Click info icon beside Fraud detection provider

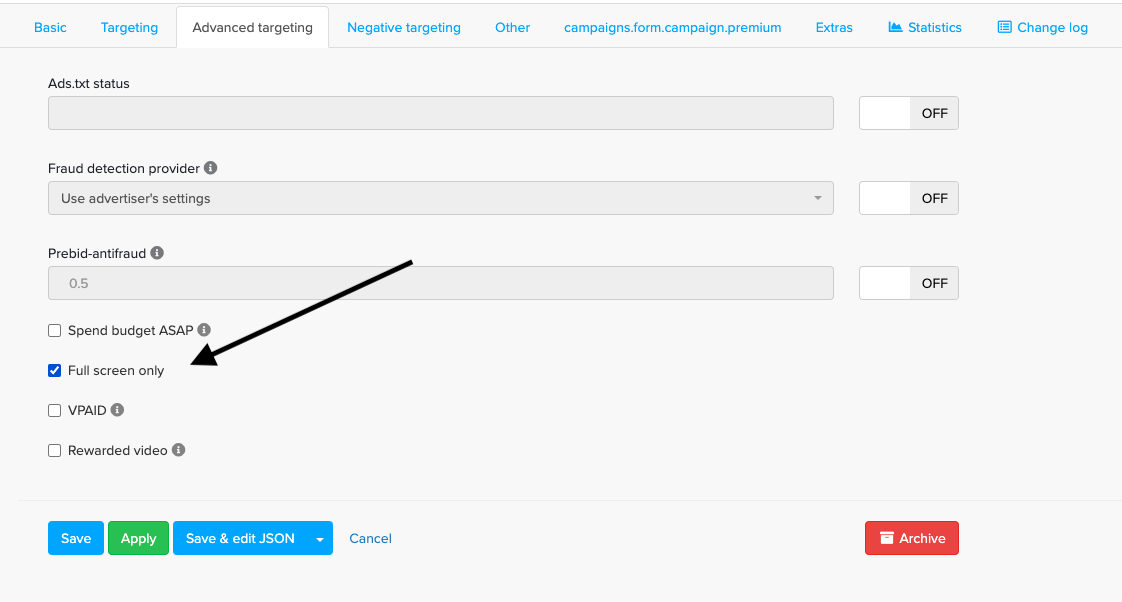(211, 168)
